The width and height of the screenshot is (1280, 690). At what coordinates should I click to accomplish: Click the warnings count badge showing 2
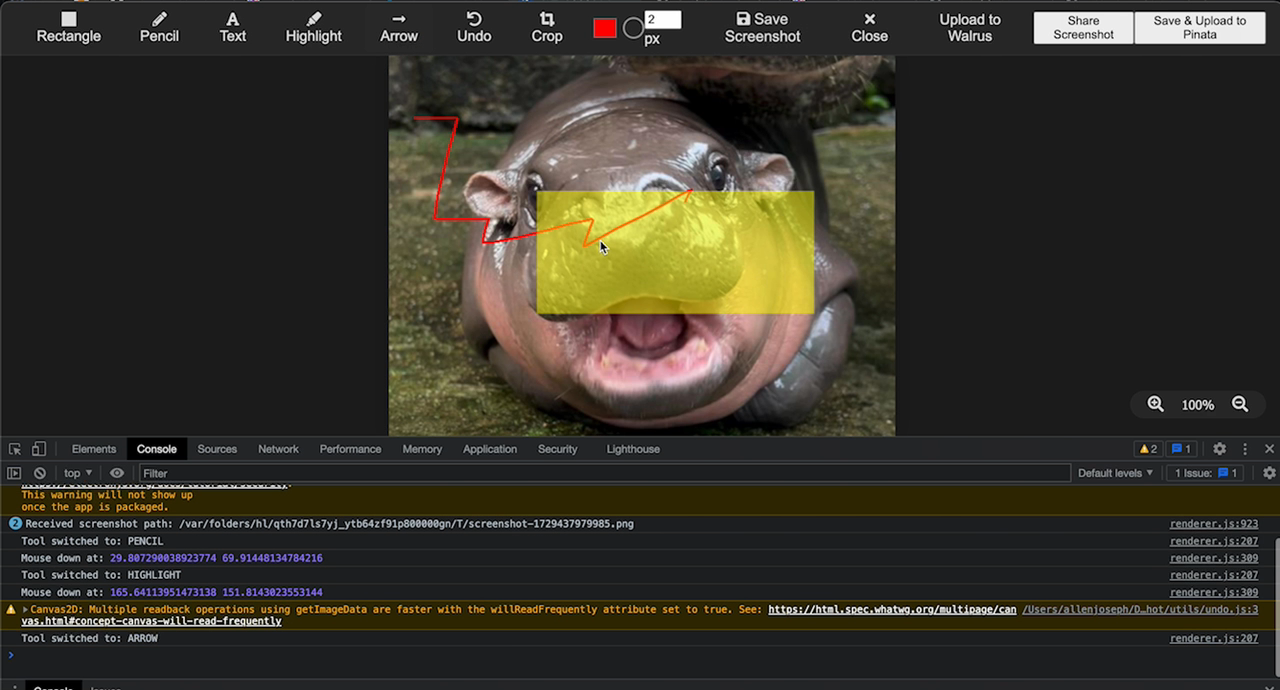pos(1148,449)
